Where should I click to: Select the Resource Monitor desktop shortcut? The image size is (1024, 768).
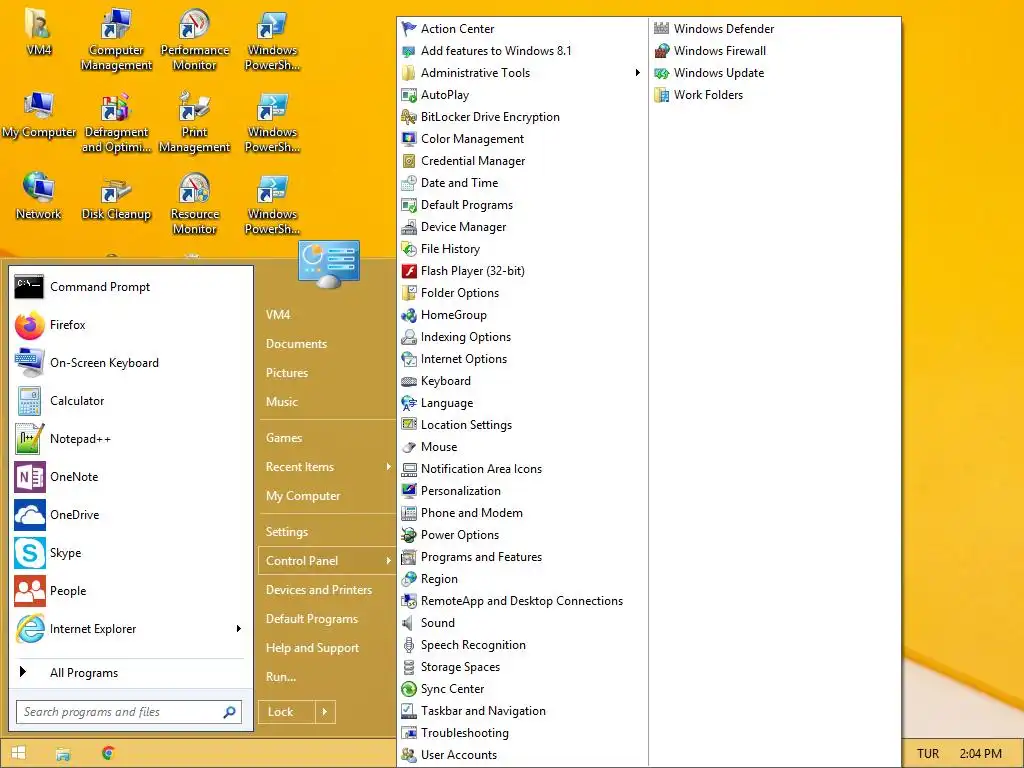pos(195,204)
